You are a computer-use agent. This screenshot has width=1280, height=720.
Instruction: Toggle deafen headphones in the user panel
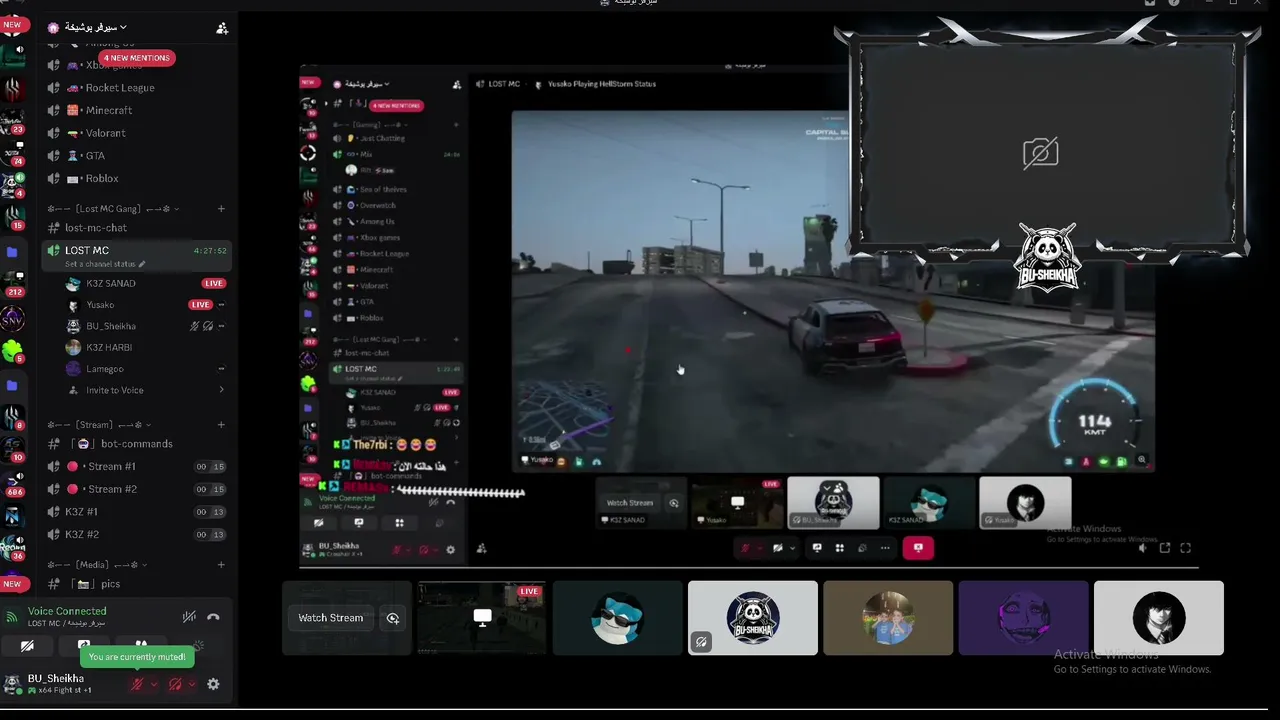point(175,684)
